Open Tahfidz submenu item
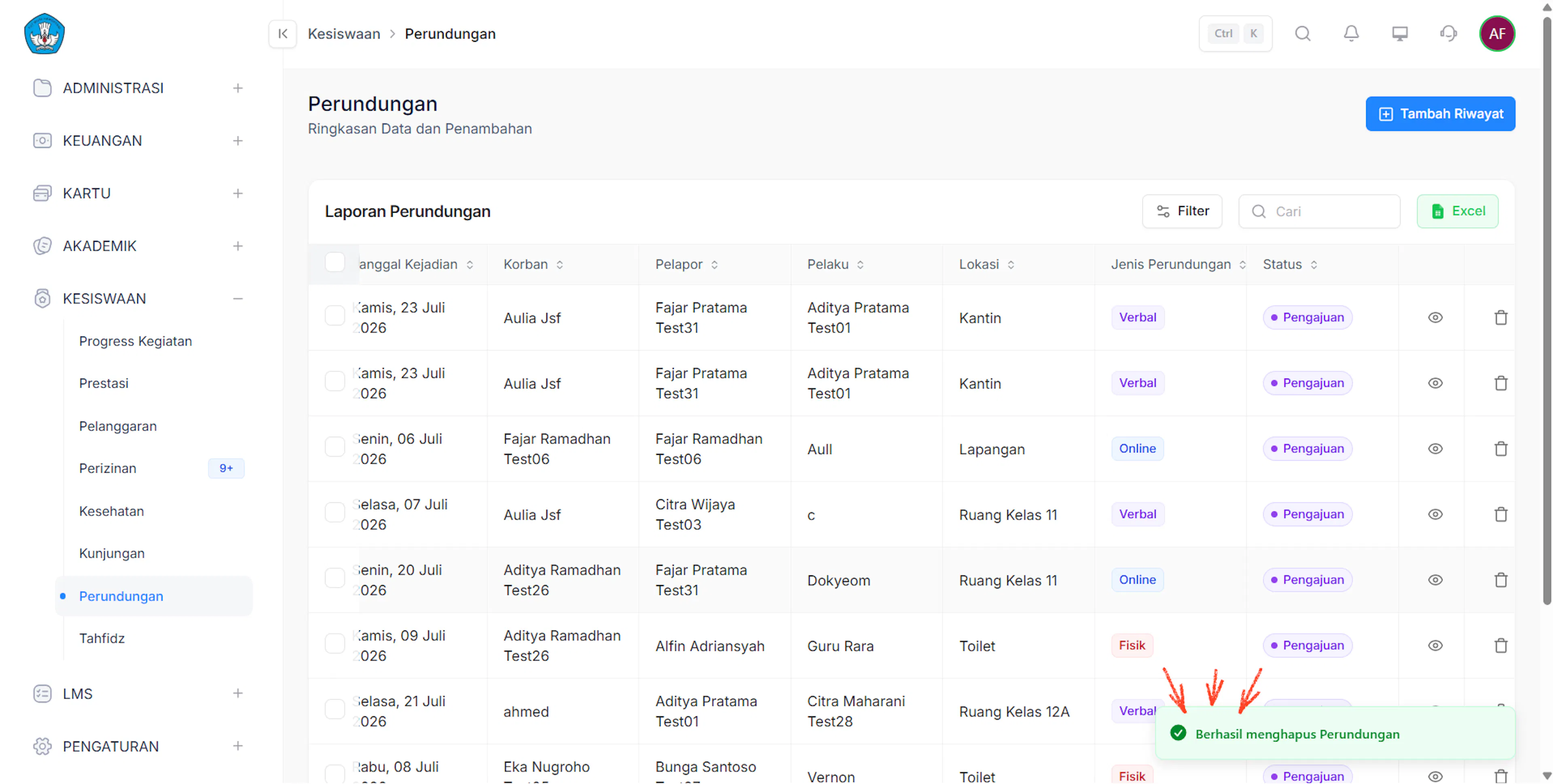This screenshot has height=784, width=1553. (x=102, y=638)
